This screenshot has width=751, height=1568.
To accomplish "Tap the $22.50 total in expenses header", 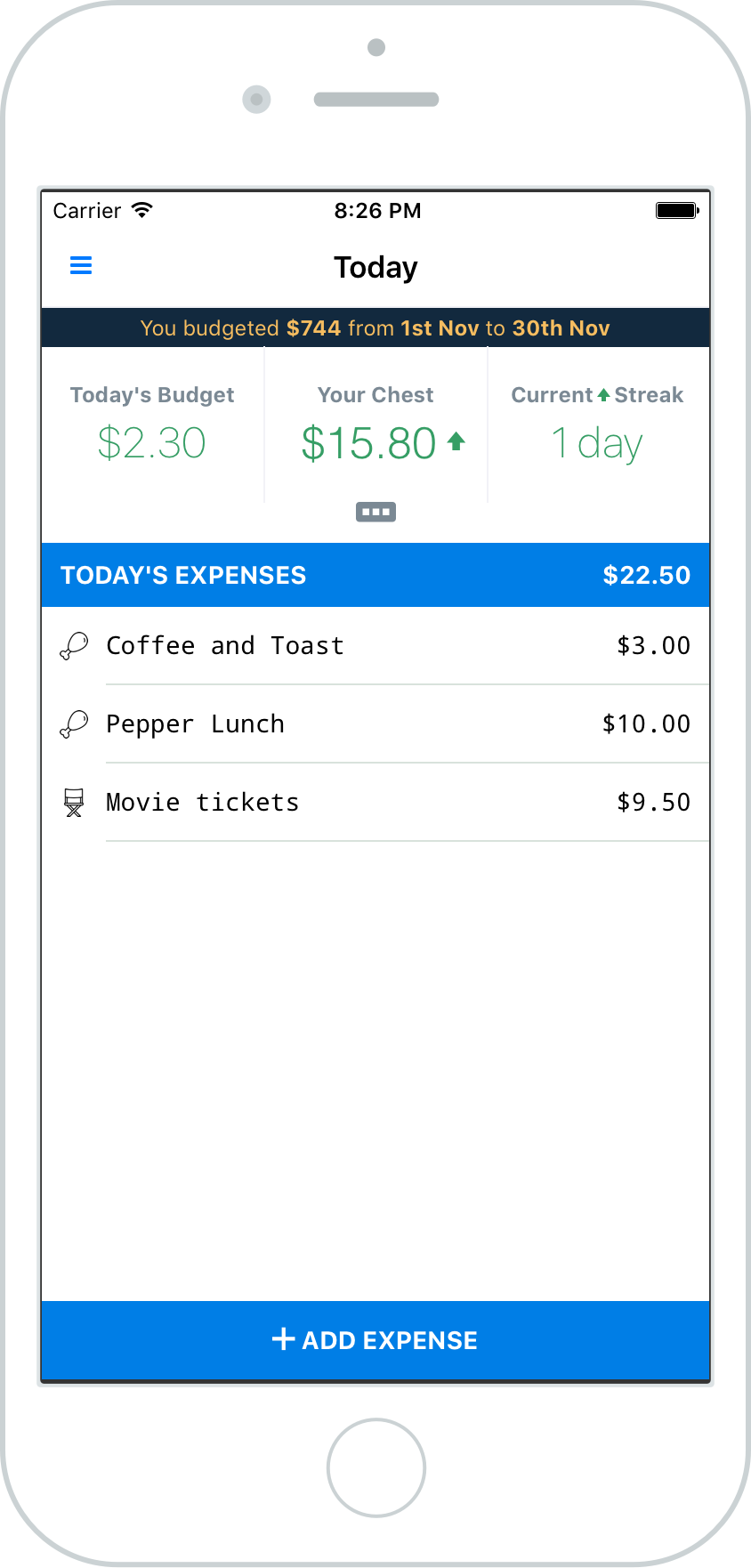I will point(647,575).
